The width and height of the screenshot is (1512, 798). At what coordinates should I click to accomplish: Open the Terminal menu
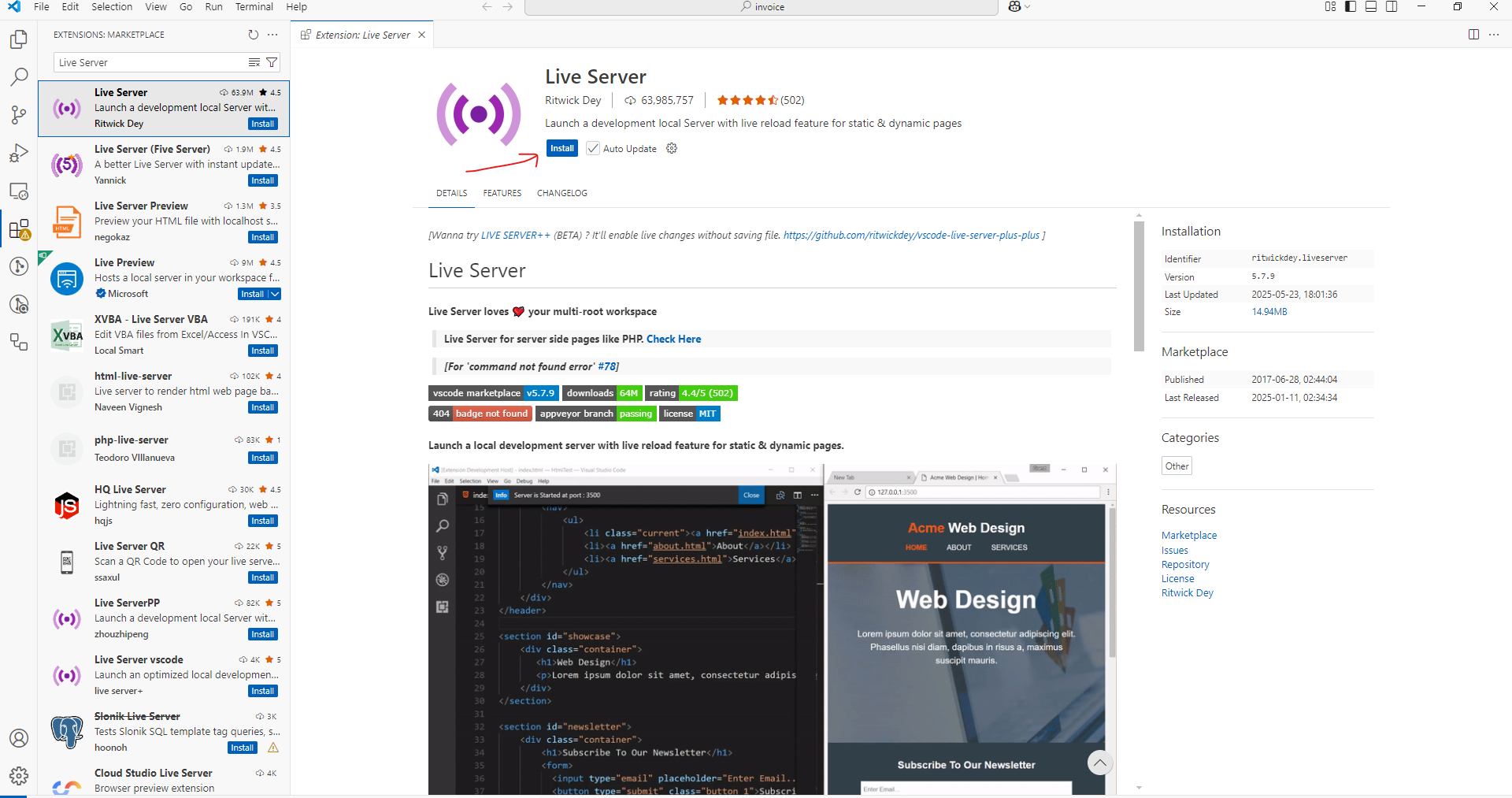tap(254, 7)
